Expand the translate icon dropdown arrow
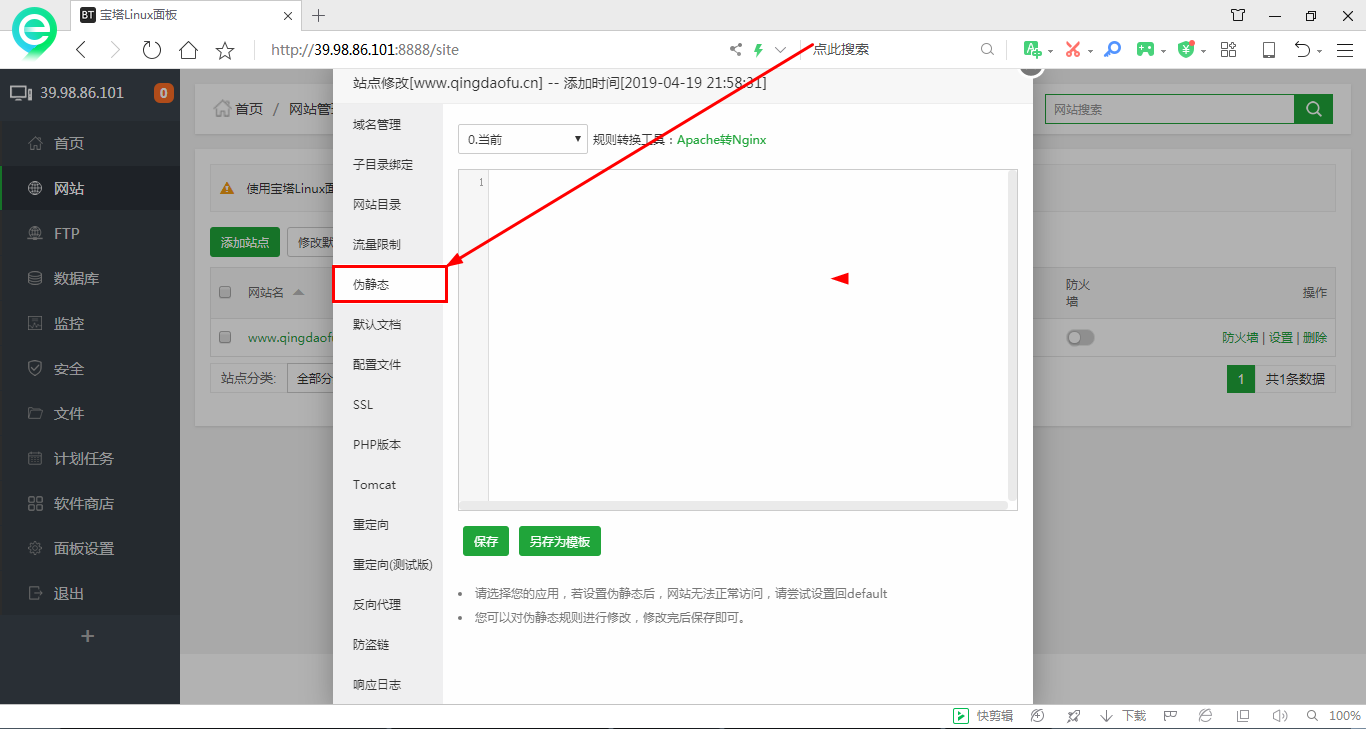The width and height of the screenshot is (1366, 729). (x=1050, y=50)
